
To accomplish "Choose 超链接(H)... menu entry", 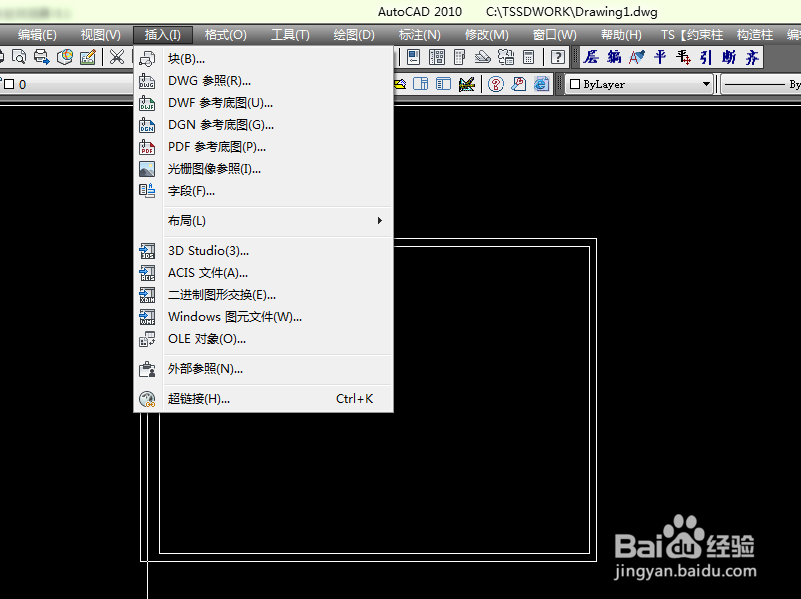I will tap(264, 398).
